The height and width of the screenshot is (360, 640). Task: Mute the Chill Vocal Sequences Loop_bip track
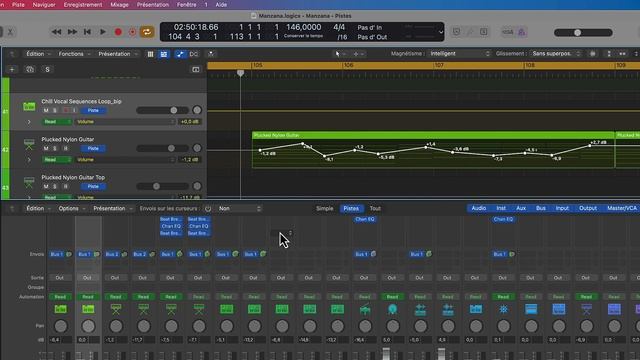pyautogui.click(x=46, y=111)
